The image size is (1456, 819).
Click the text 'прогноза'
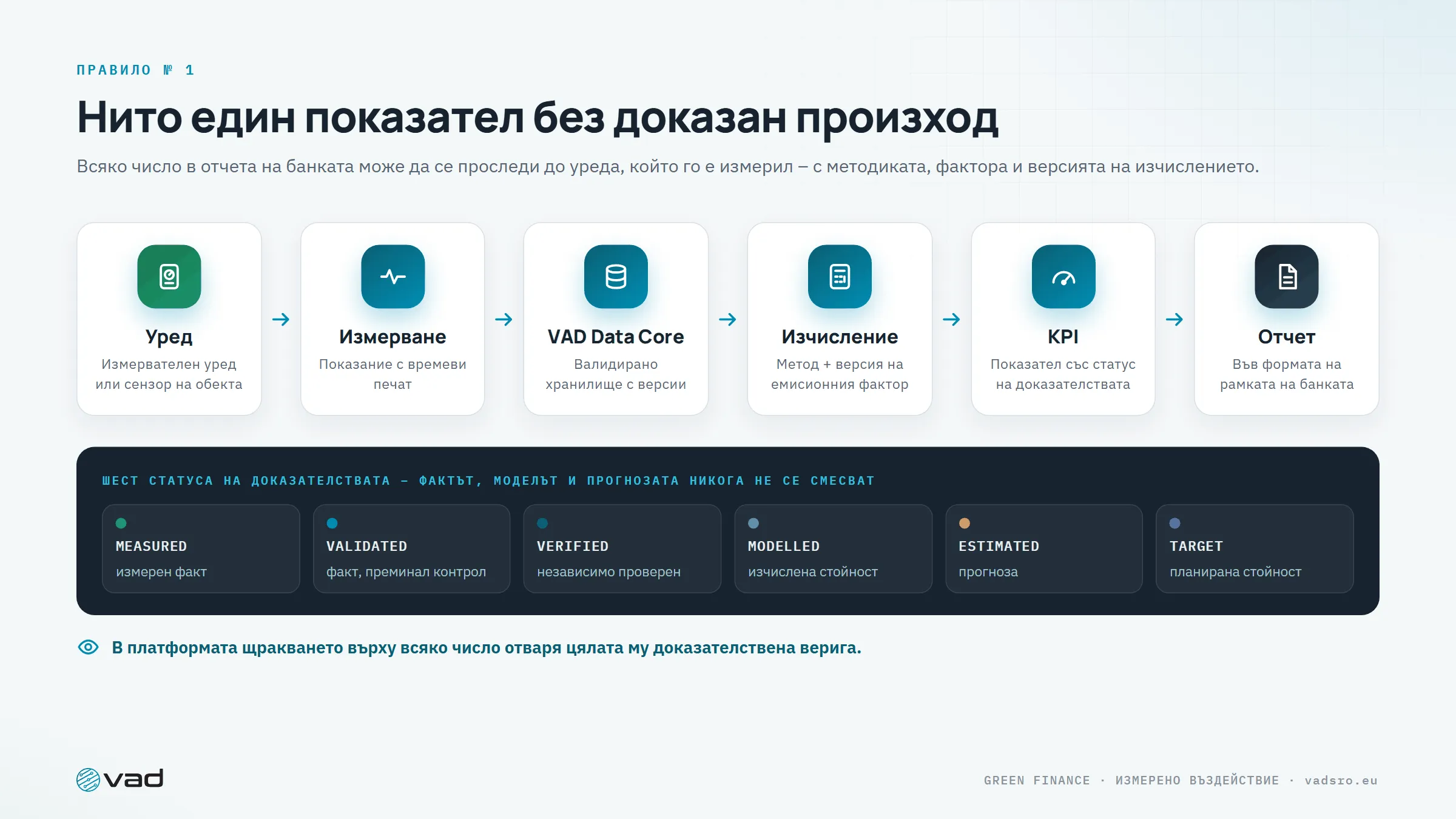click(988, 572)
